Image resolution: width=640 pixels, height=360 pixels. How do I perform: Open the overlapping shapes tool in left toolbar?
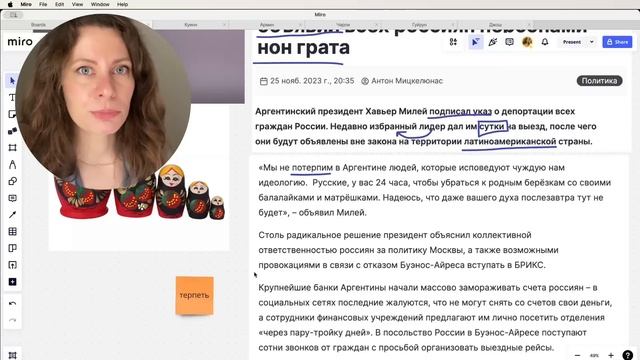12,181
